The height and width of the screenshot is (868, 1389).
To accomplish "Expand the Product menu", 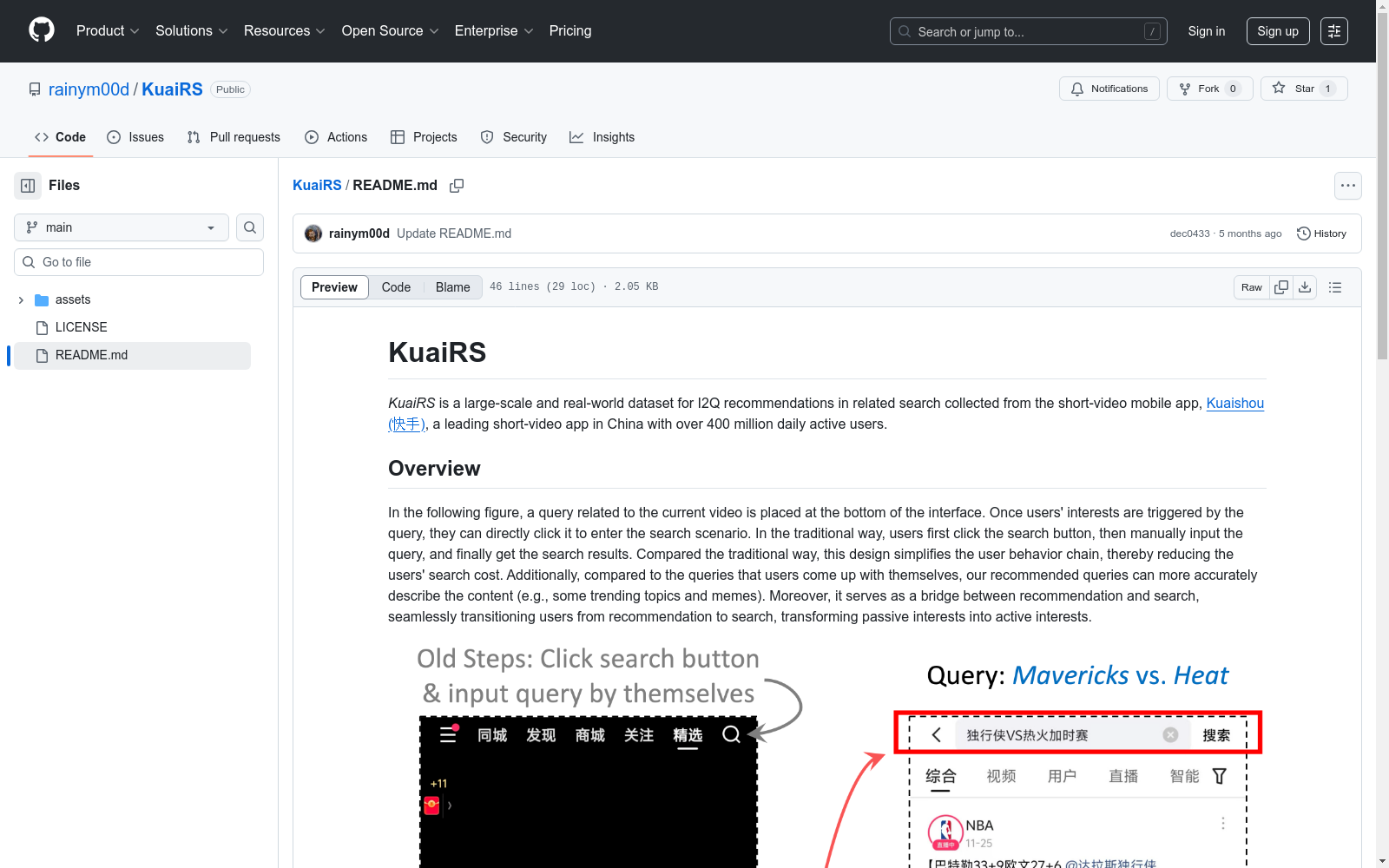I will pyautogui.click(x=108, y=31).
